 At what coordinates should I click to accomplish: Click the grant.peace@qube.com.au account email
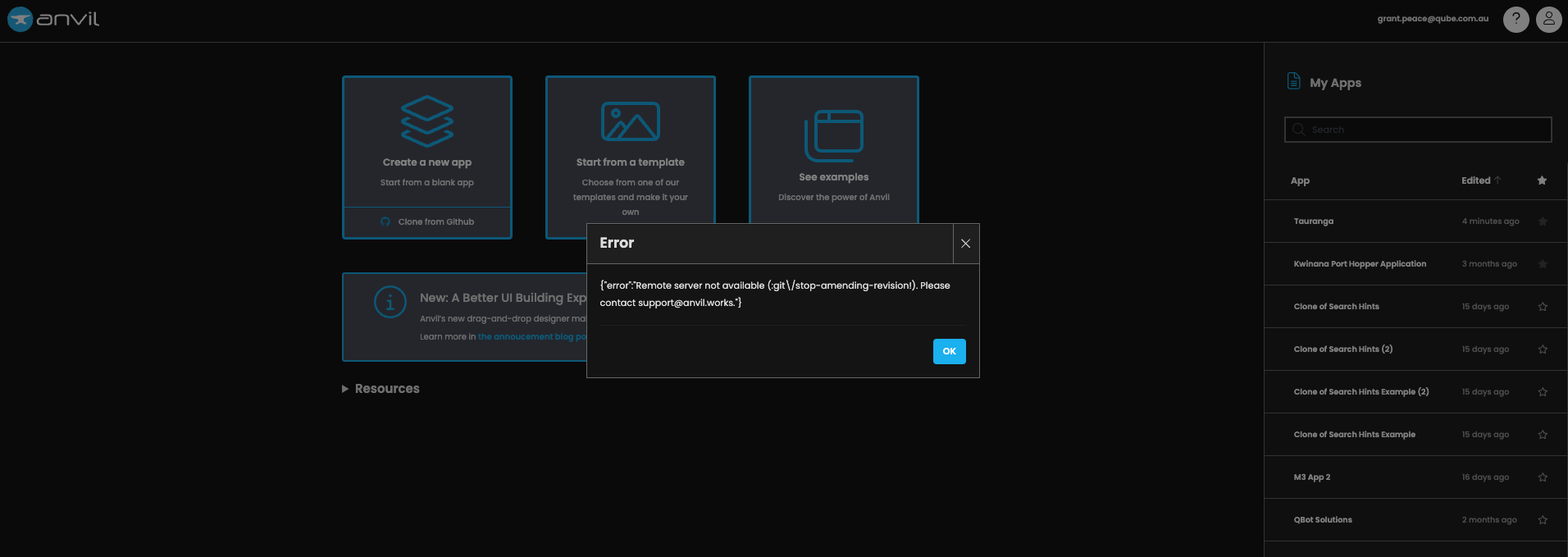point(1433,19)
